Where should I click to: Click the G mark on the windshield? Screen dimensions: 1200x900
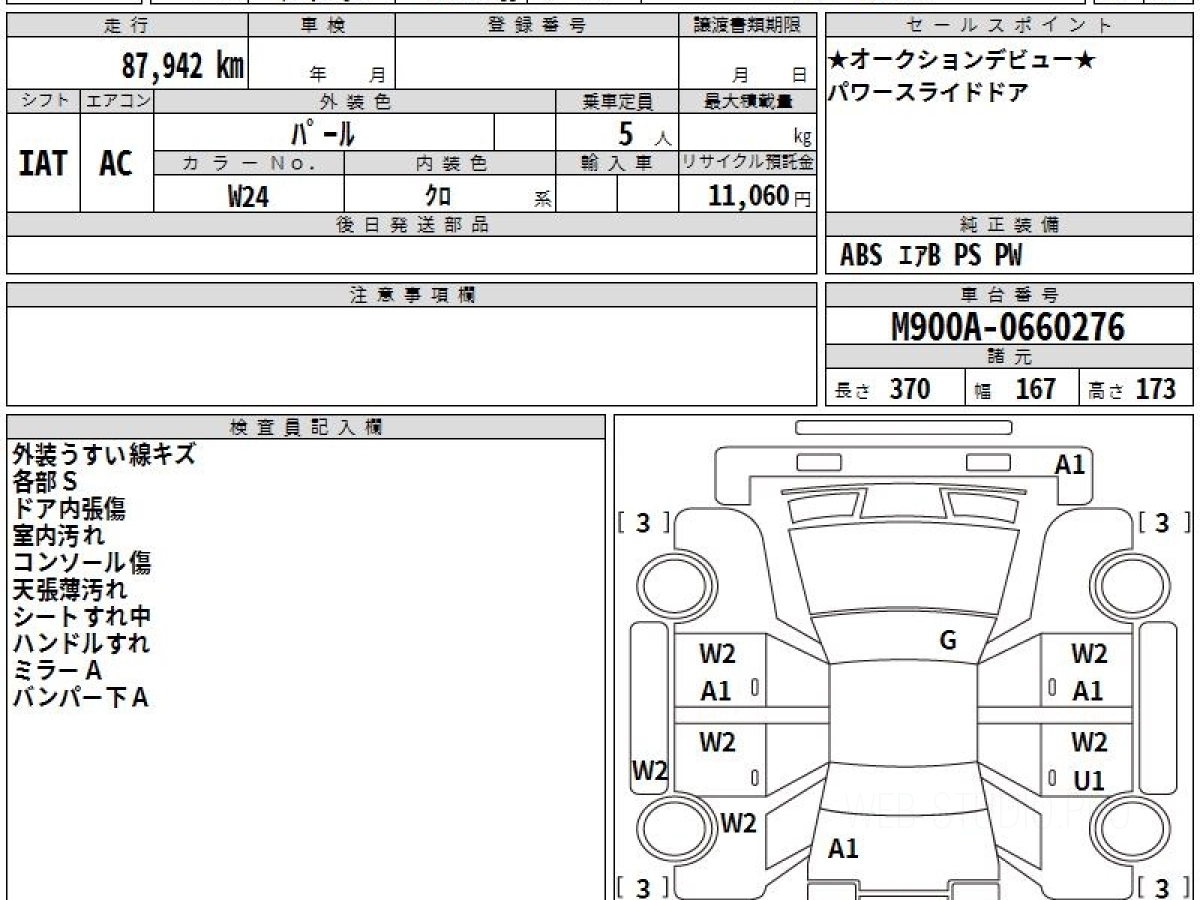(x=948, y=641)
